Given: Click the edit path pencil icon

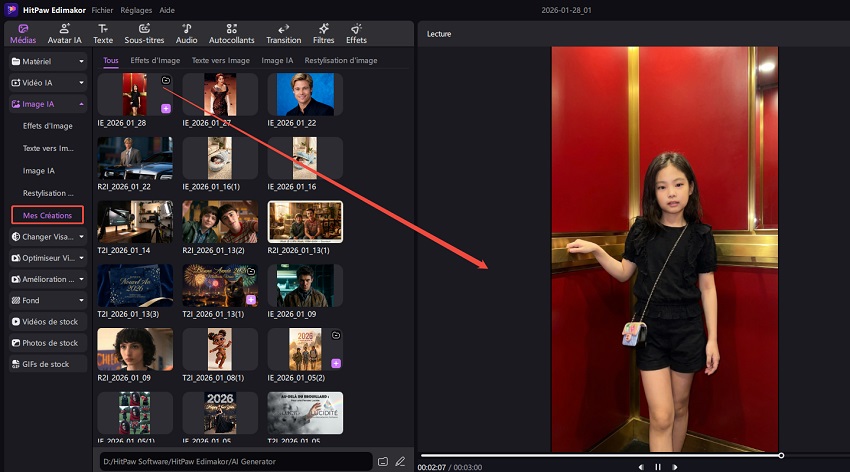Looking at the screenshot, I should pos(400,461).
